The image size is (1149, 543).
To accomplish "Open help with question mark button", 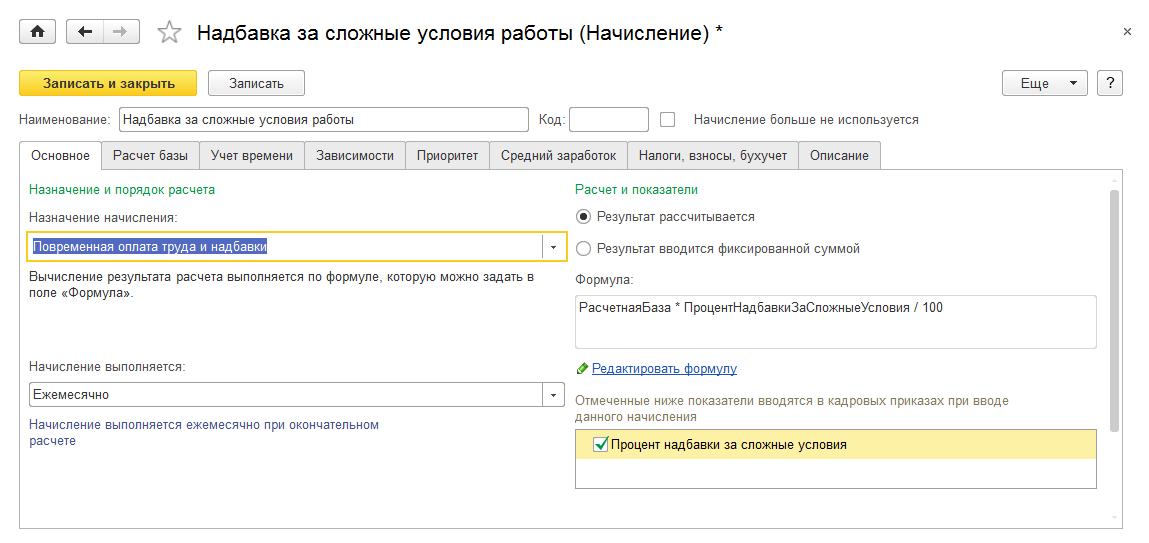I will [1109, 83].
